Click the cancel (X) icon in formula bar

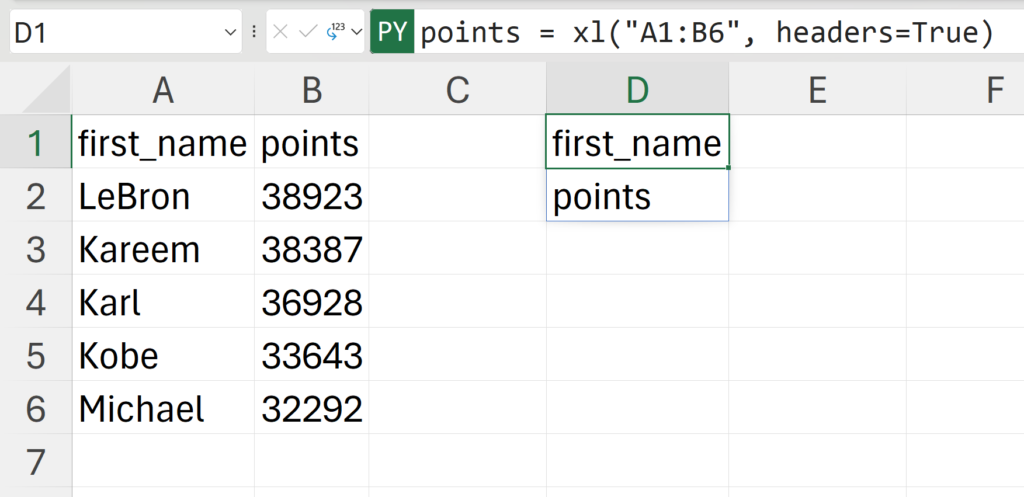click(x=281, y=32)
